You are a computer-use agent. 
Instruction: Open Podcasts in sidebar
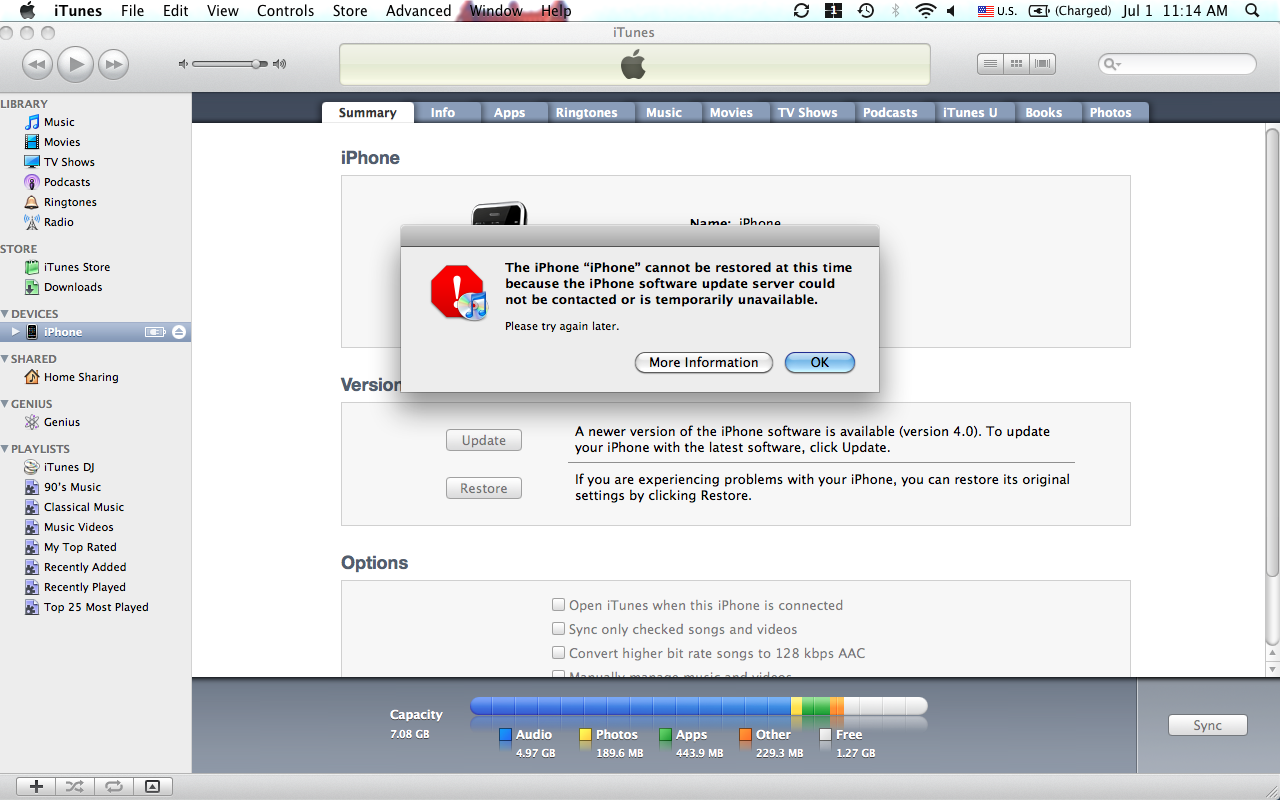(x=66, y=182)
